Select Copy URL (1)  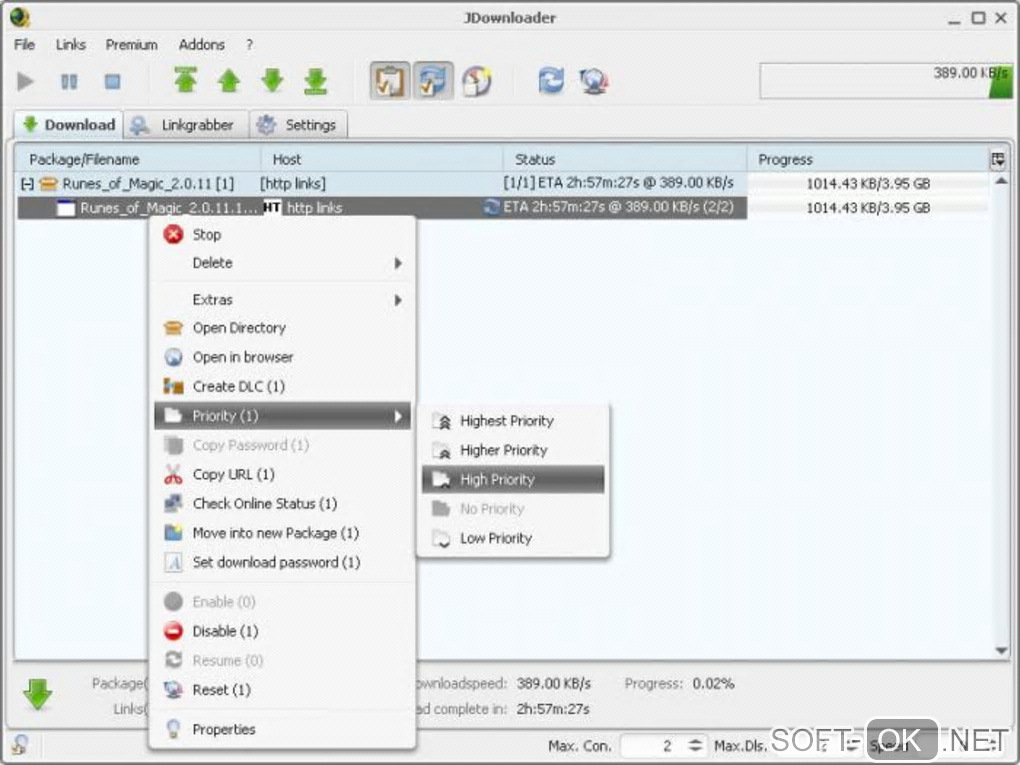point(282,474)
